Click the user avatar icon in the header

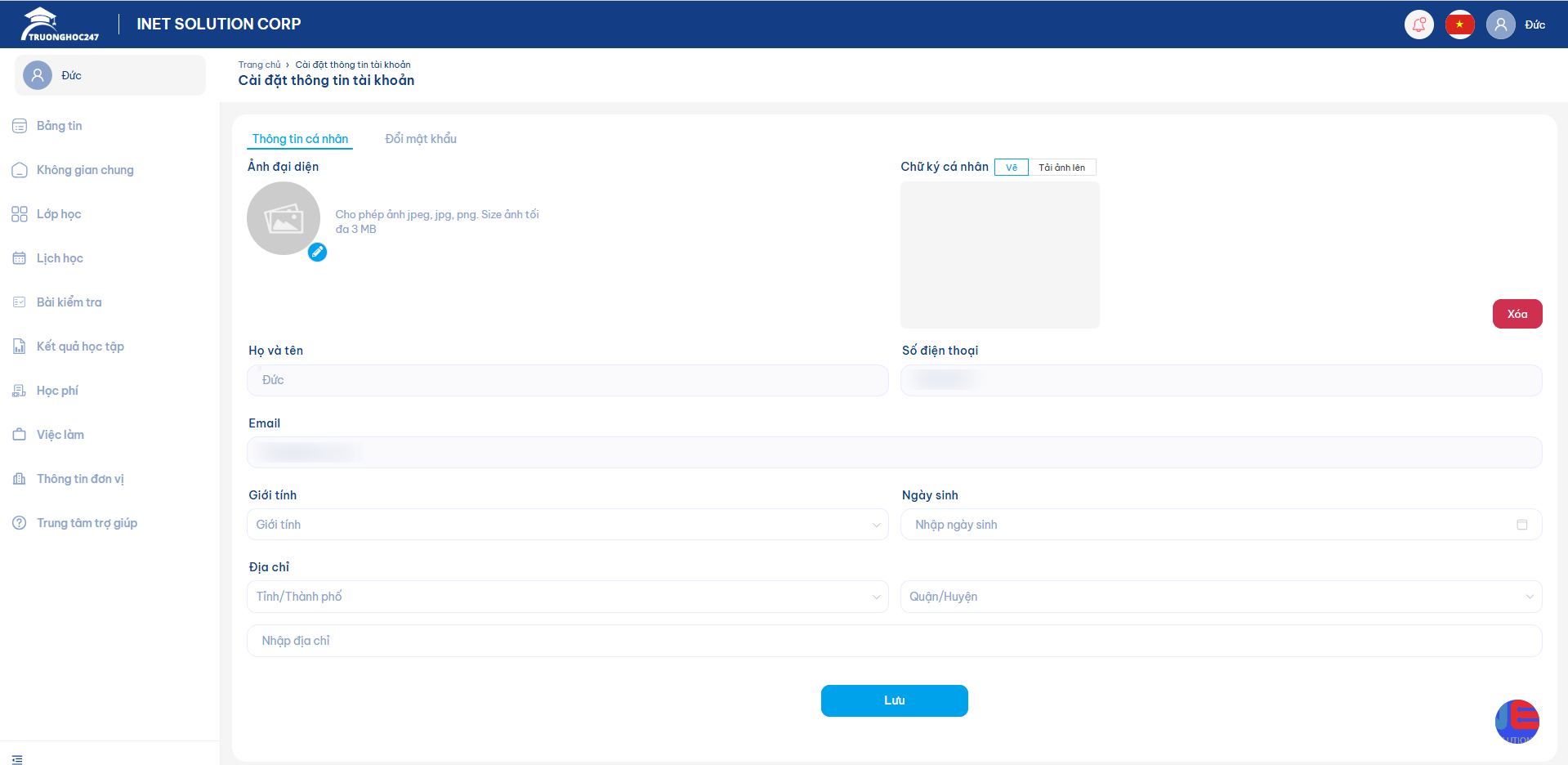(1500, 25)
